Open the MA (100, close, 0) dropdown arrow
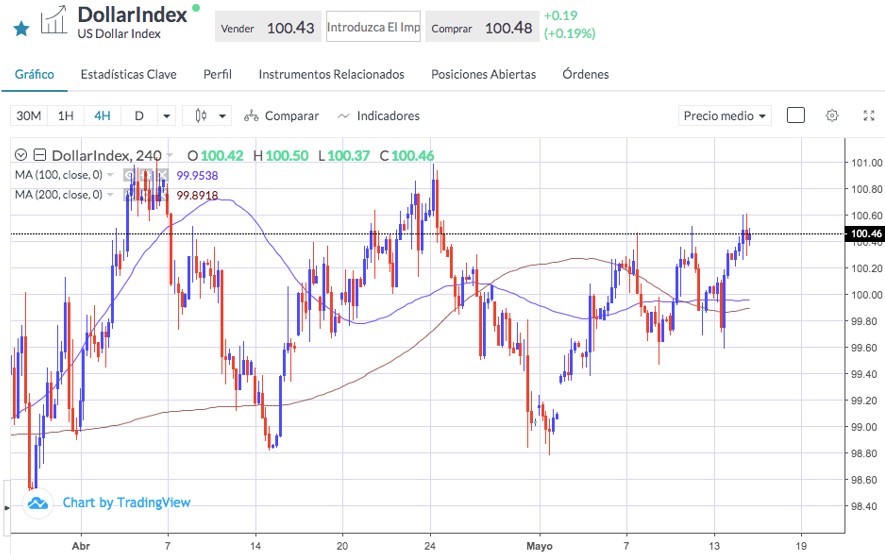 pos(110,175)
